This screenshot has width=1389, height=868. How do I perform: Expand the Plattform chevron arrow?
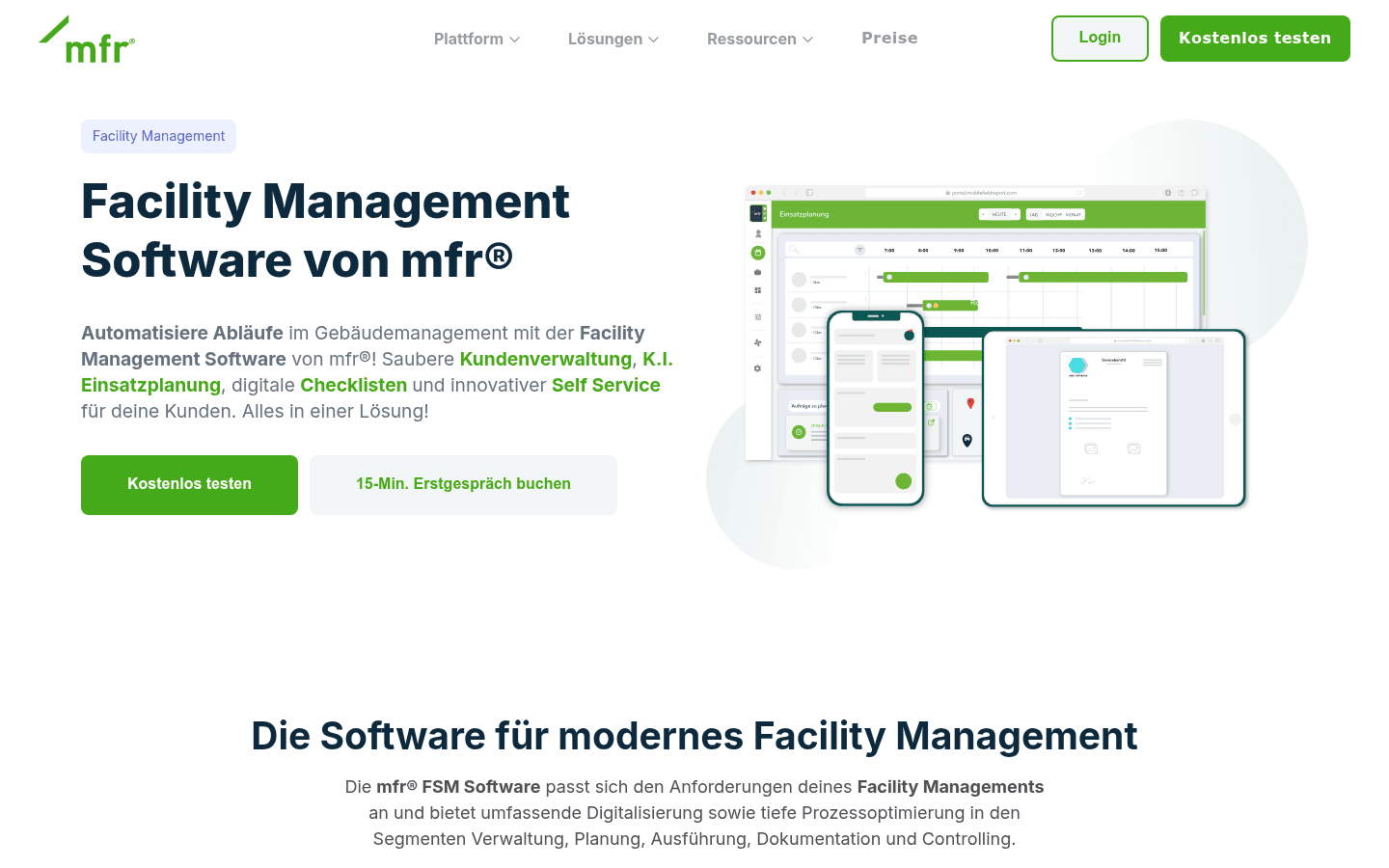pyautogui.click(x=515, y=40)
